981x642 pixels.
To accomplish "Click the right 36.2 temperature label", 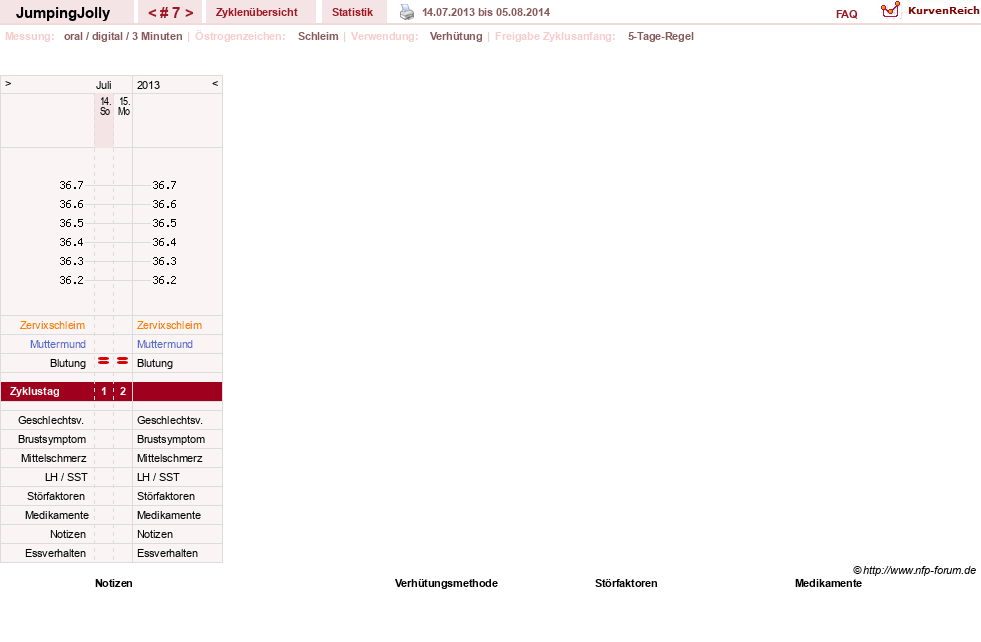I will pos(165,280).
